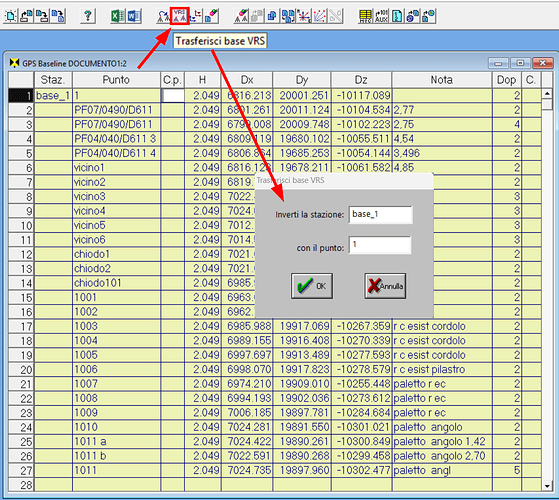Image resolution: width=559 pixels, height=500 pixels.
Task: Click the Inverti la stazione input field
Action: click(x=380, y=215)
